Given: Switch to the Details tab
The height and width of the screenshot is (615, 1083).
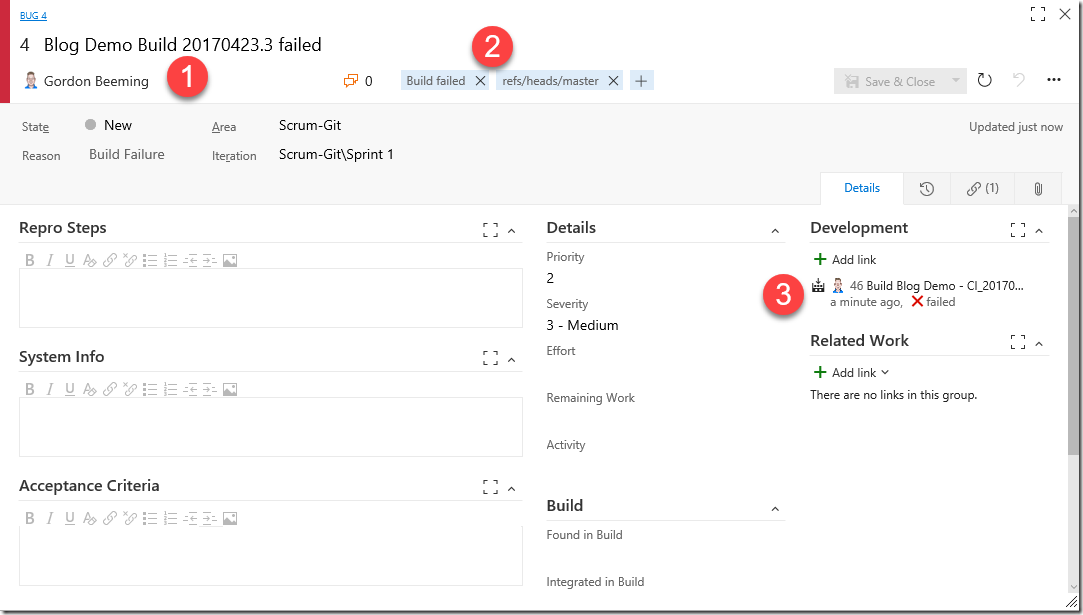Looking at the screenshot, I should [862, 188].
